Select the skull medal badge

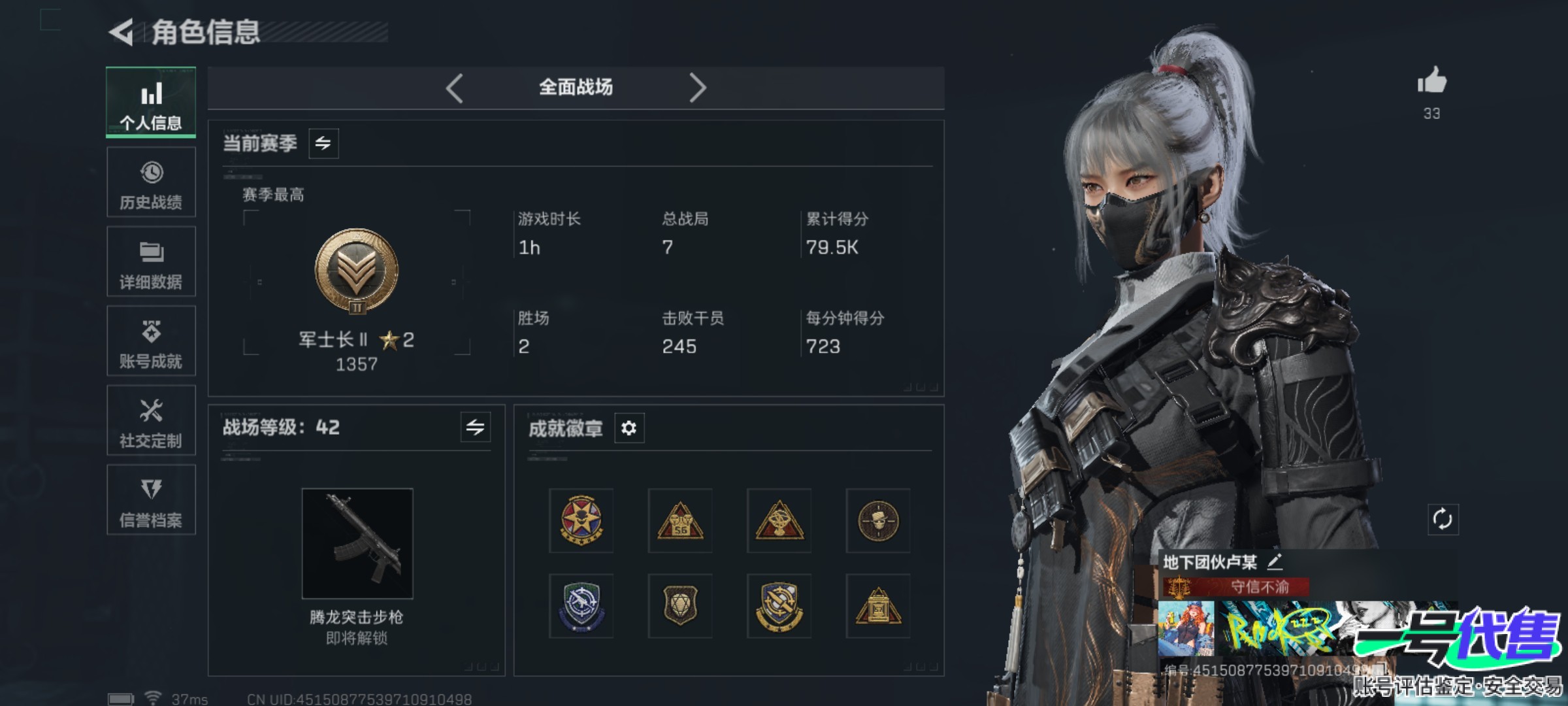point(878,521)
